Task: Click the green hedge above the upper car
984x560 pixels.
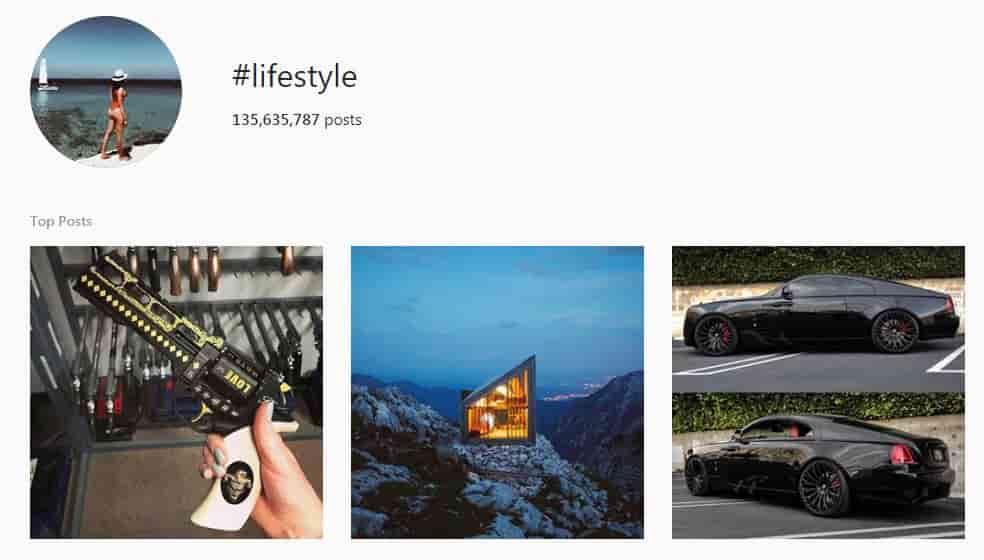Action: click(x=818, y=264)
